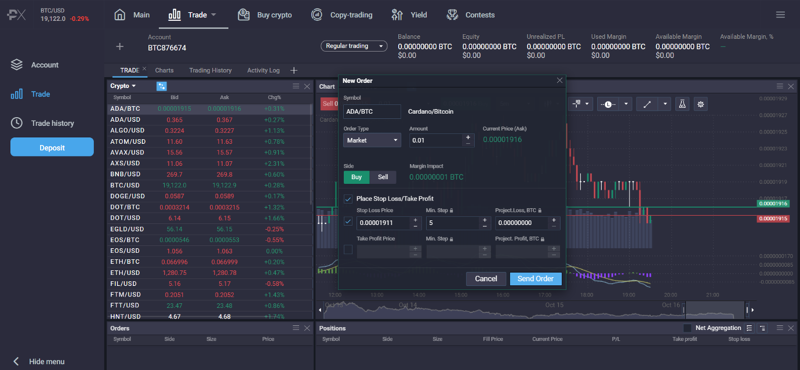Select the BTC/USD row in watchlist
The width and height of the screenshot is (800, 370).
point(209,185)
